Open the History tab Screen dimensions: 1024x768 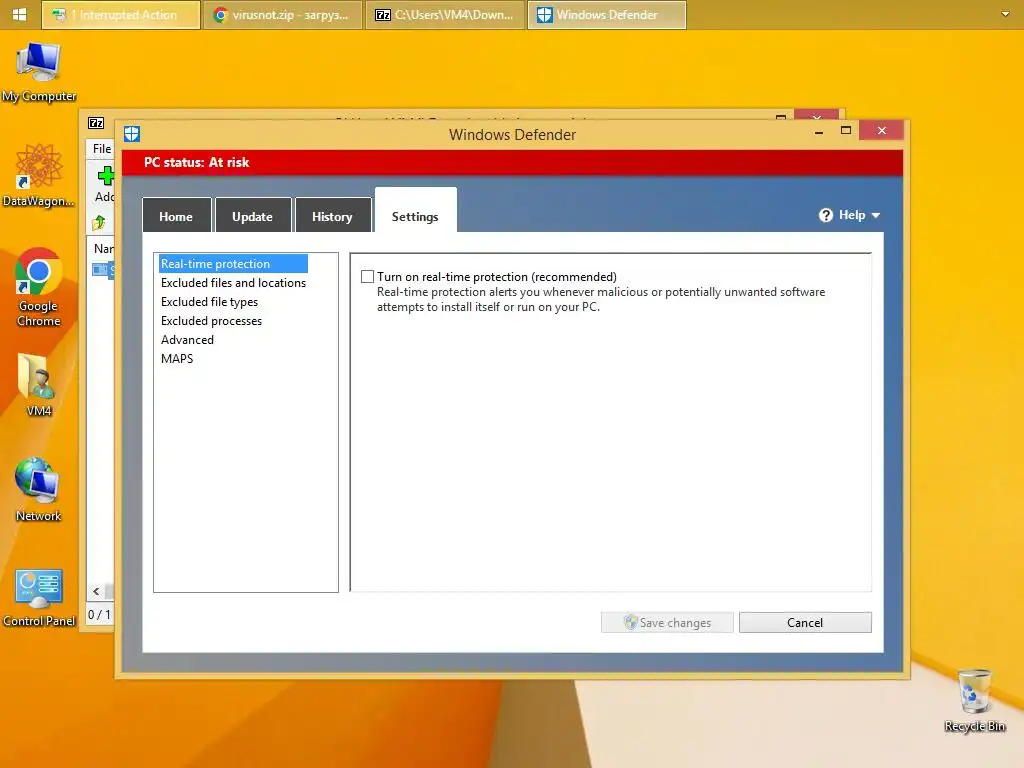(x=332, y=216)
